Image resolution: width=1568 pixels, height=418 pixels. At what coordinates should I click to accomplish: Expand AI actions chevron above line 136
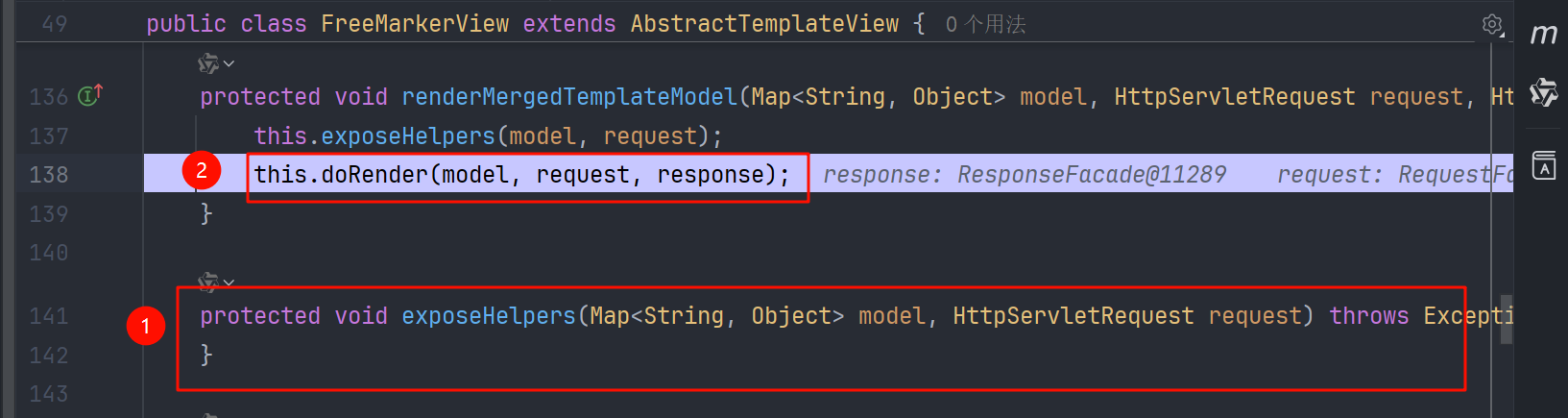point(229,64)
